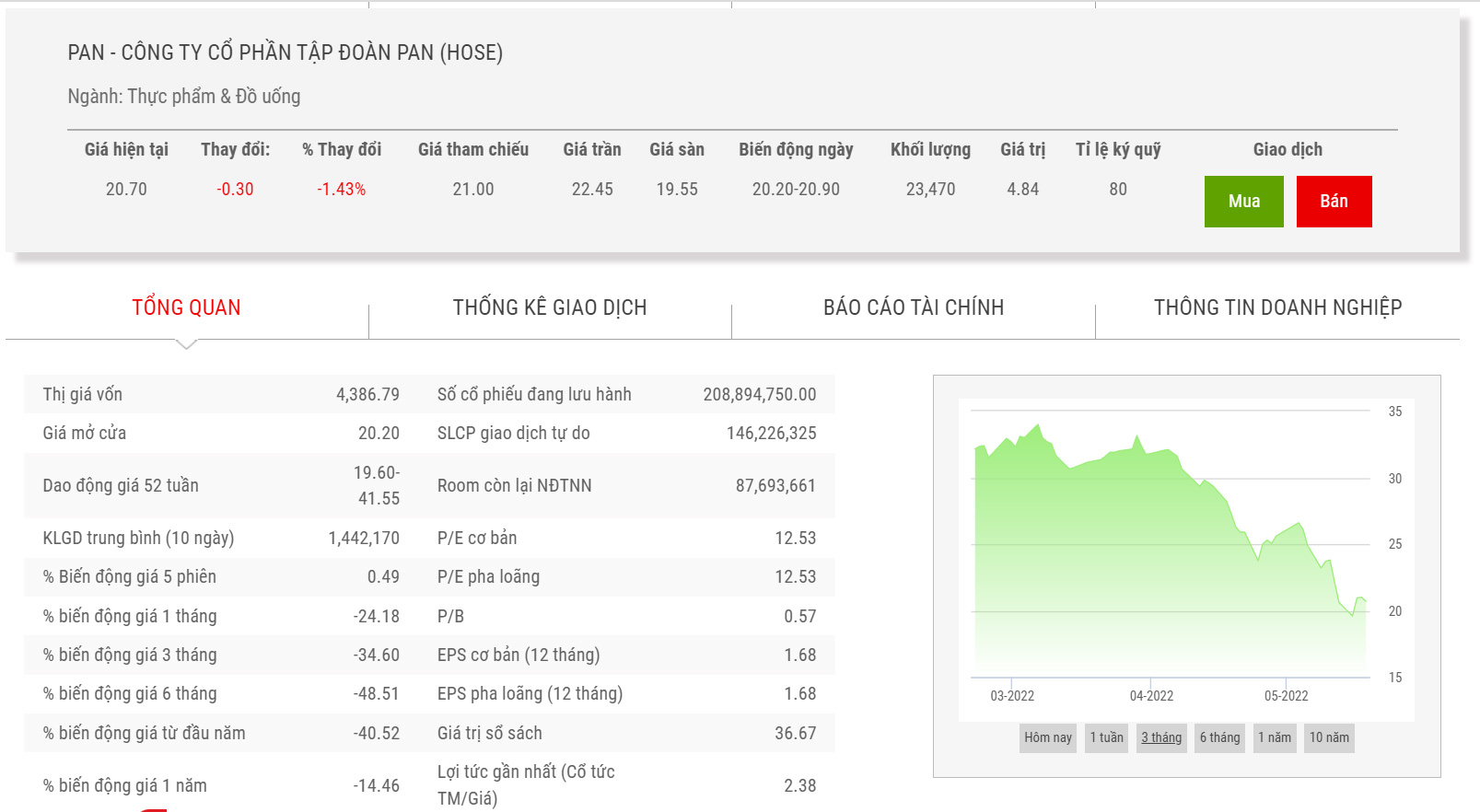Viewport: 1480px width, 812px height.
Task: Select the 1 tuần chart range
Action: (x=1106, y=737)
